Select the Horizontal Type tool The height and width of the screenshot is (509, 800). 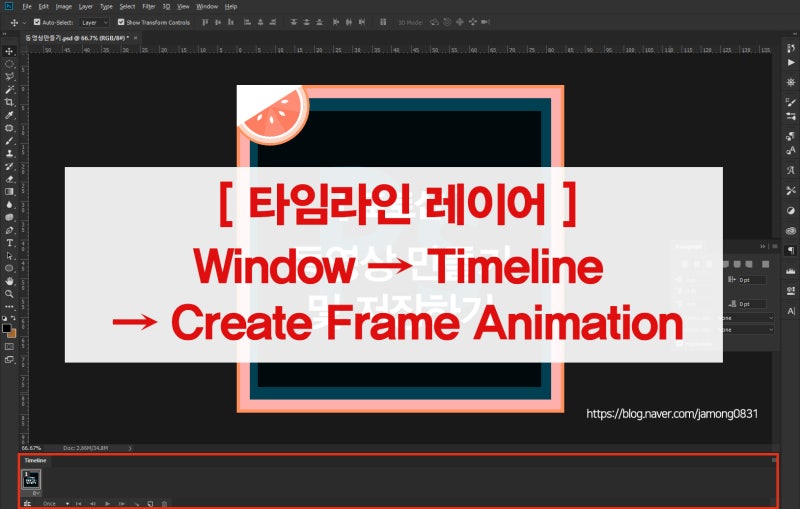coord(9,243)
